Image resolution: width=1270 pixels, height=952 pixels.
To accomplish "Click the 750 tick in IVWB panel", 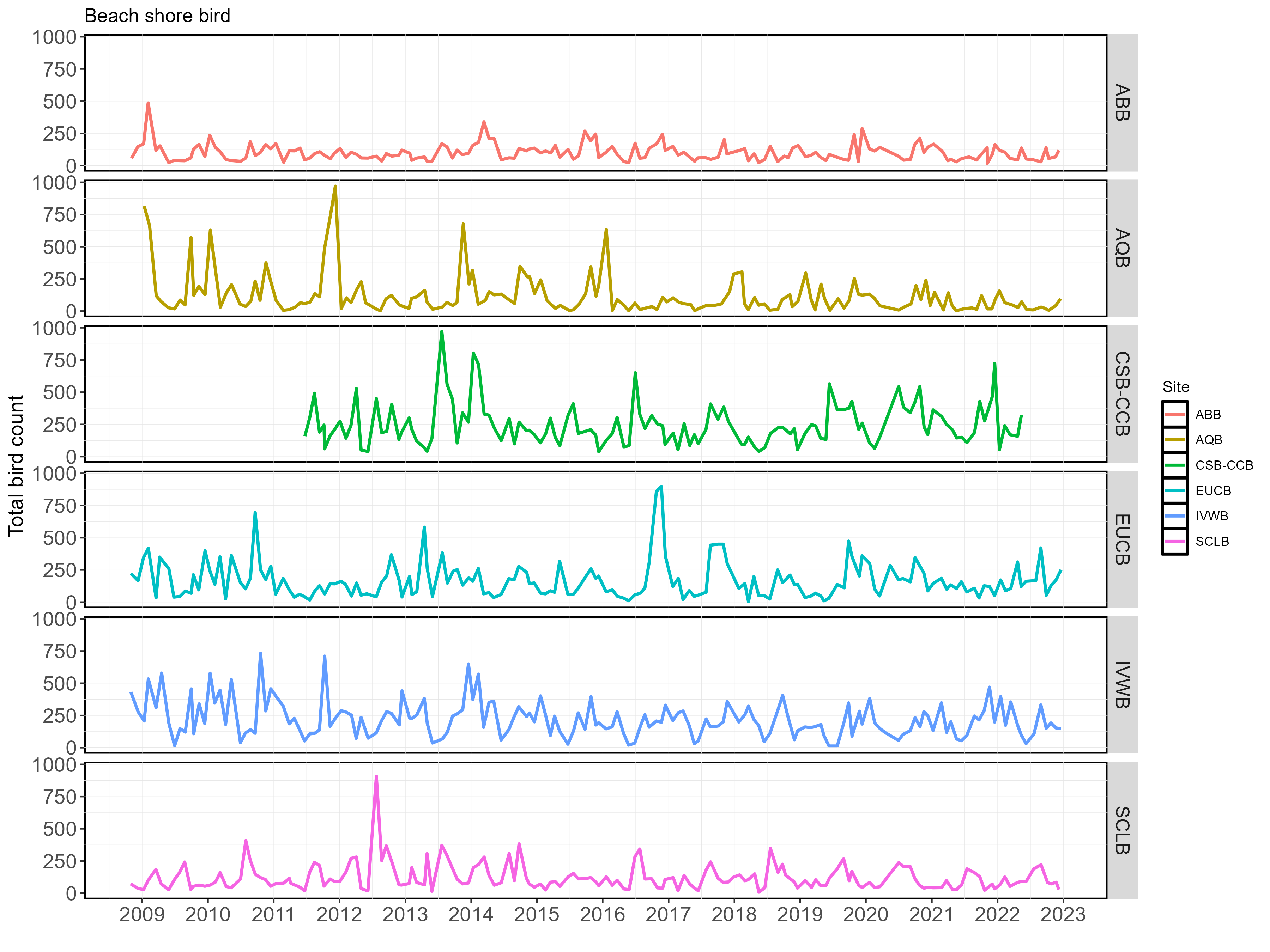I will pos(60,651).
